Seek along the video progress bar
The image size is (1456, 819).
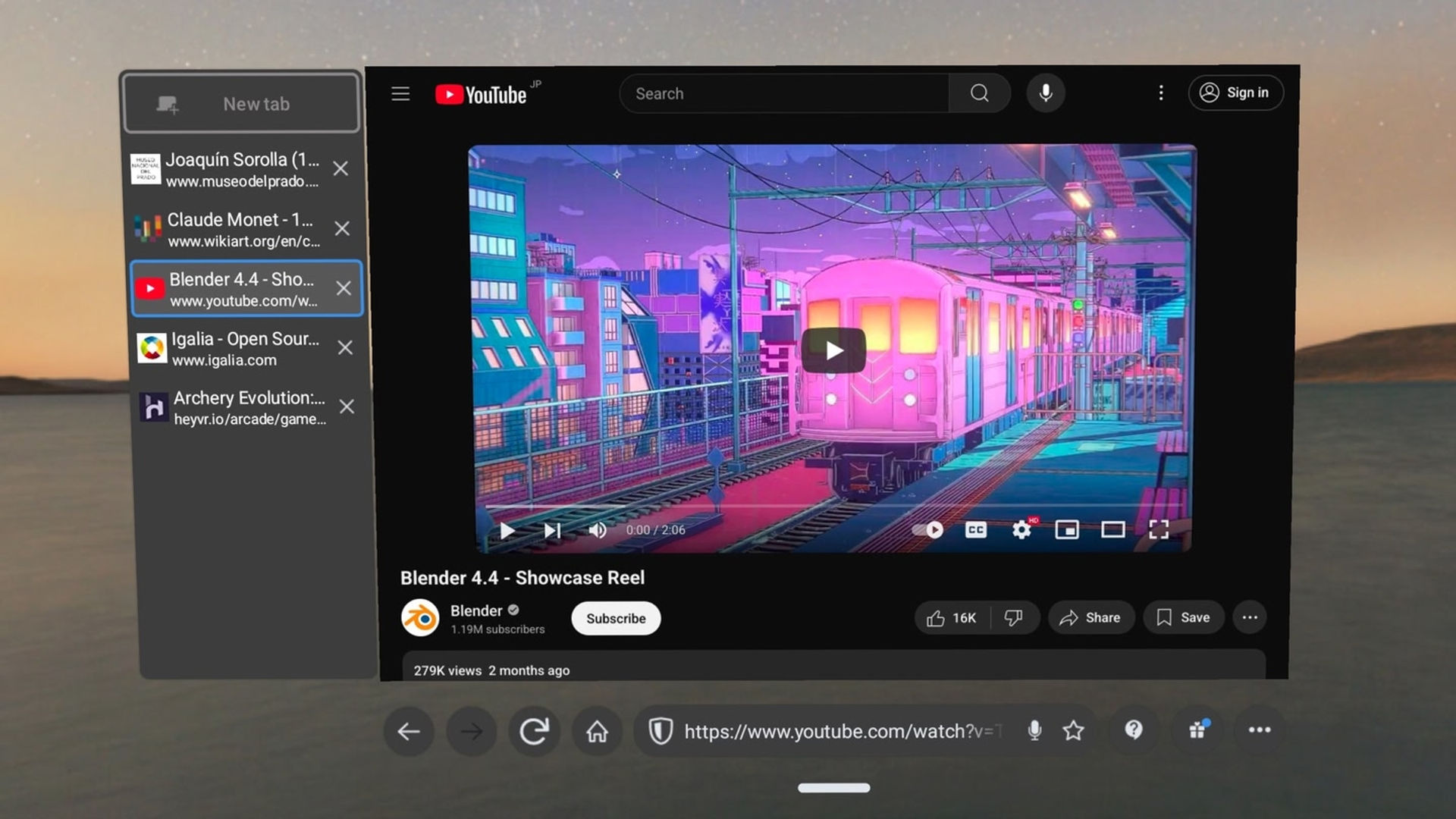[833, 505]
